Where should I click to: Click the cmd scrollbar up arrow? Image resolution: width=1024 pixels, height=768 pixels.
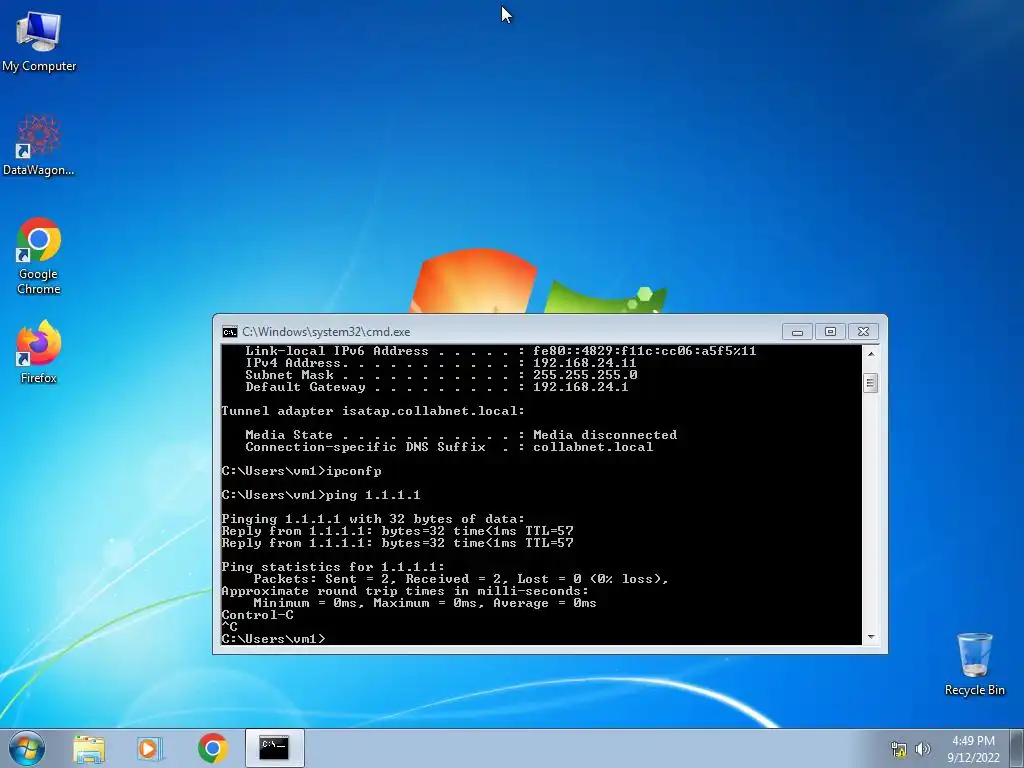pos(871,353)
